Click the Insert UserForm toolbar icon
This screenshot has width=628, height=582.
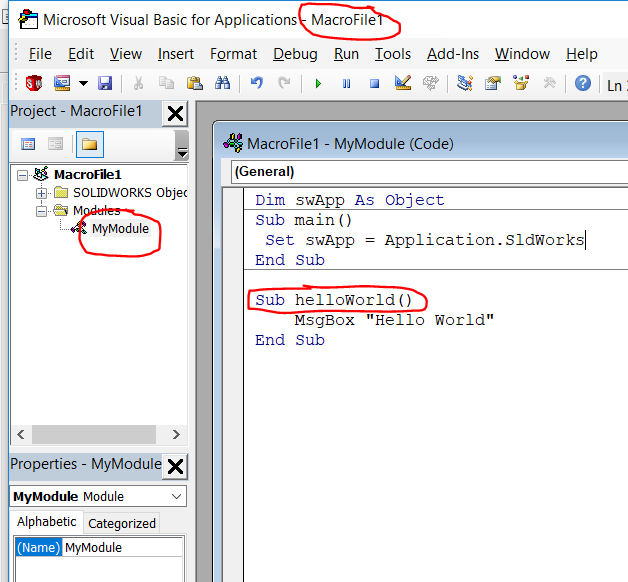click(x=62, y=83)
